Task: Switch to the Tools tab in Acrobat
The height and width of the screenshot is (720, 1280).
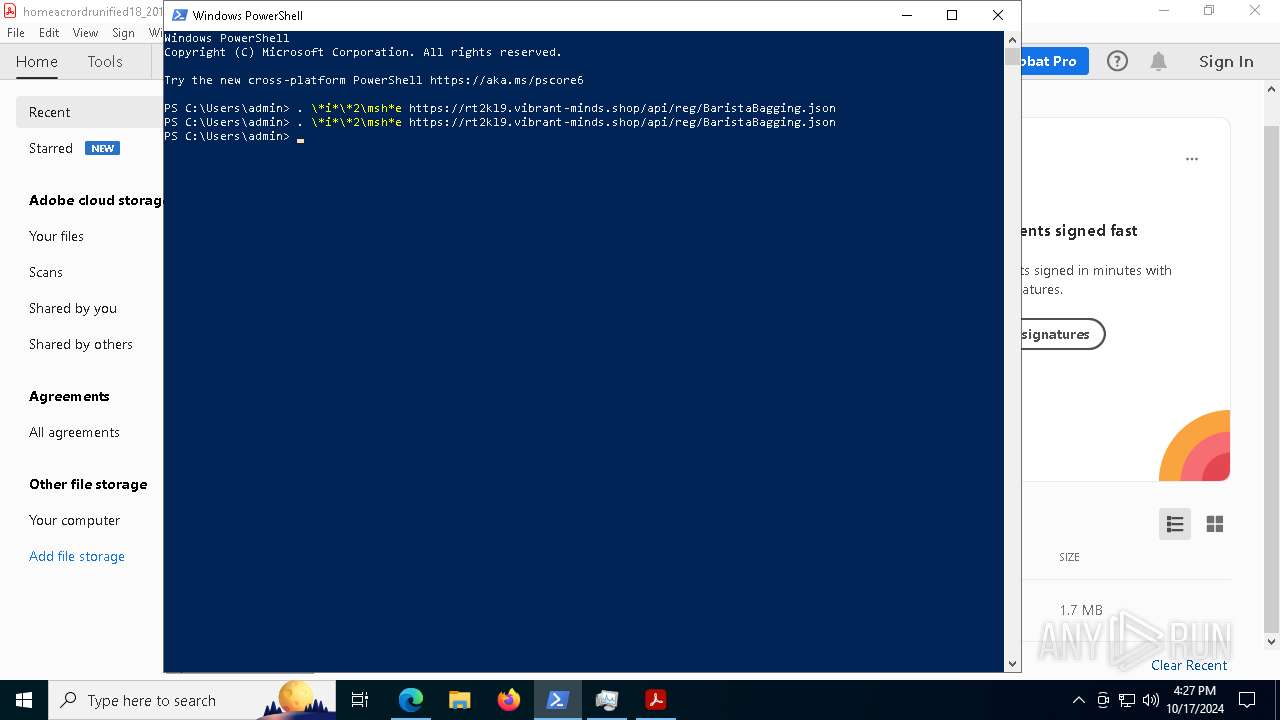Action: tap(105, 61)
